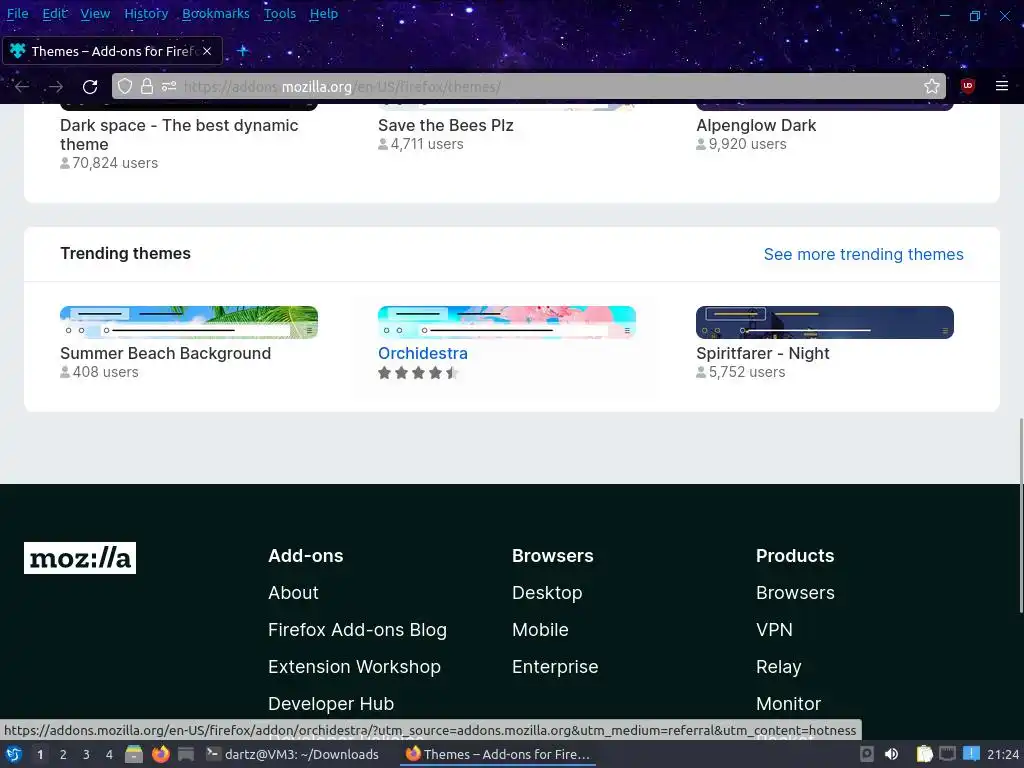Open the VPN link under Products
Screen dimensions: 1024x768
click(774, 630)
